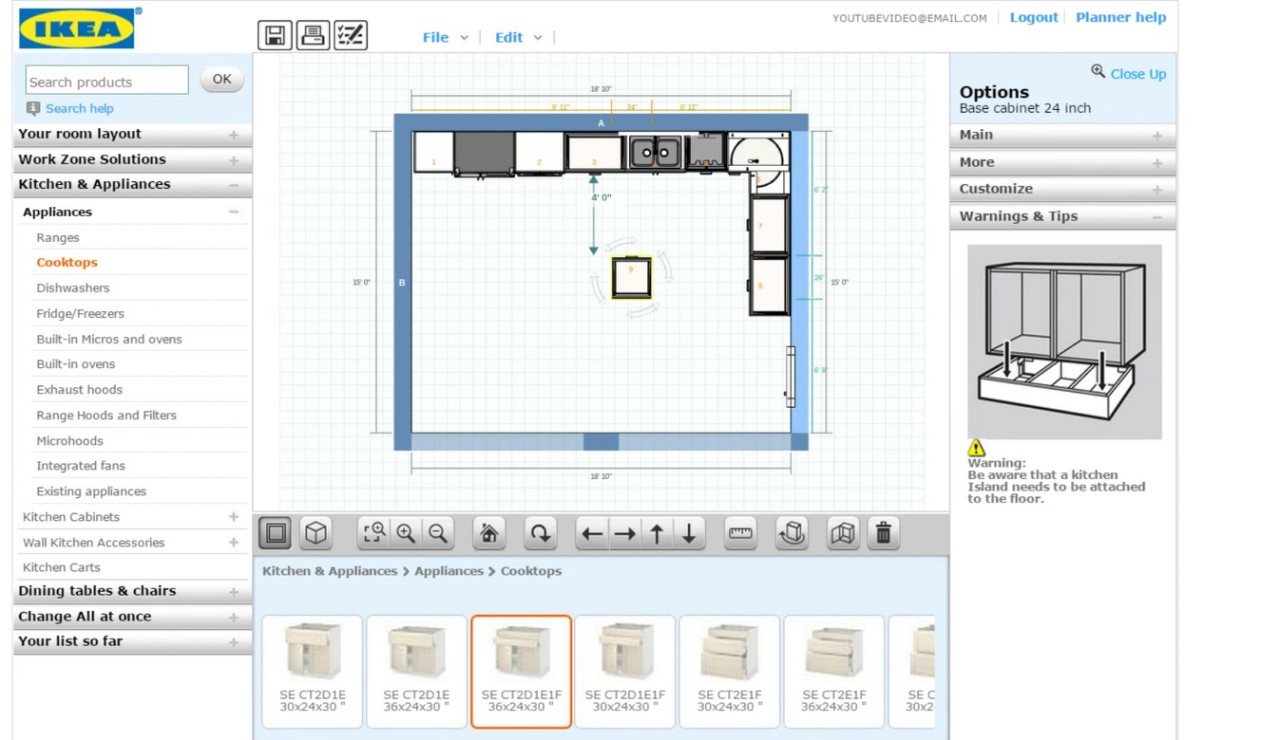
Task: Click the zoom-to-fit icon
Action: pos(374,533)
